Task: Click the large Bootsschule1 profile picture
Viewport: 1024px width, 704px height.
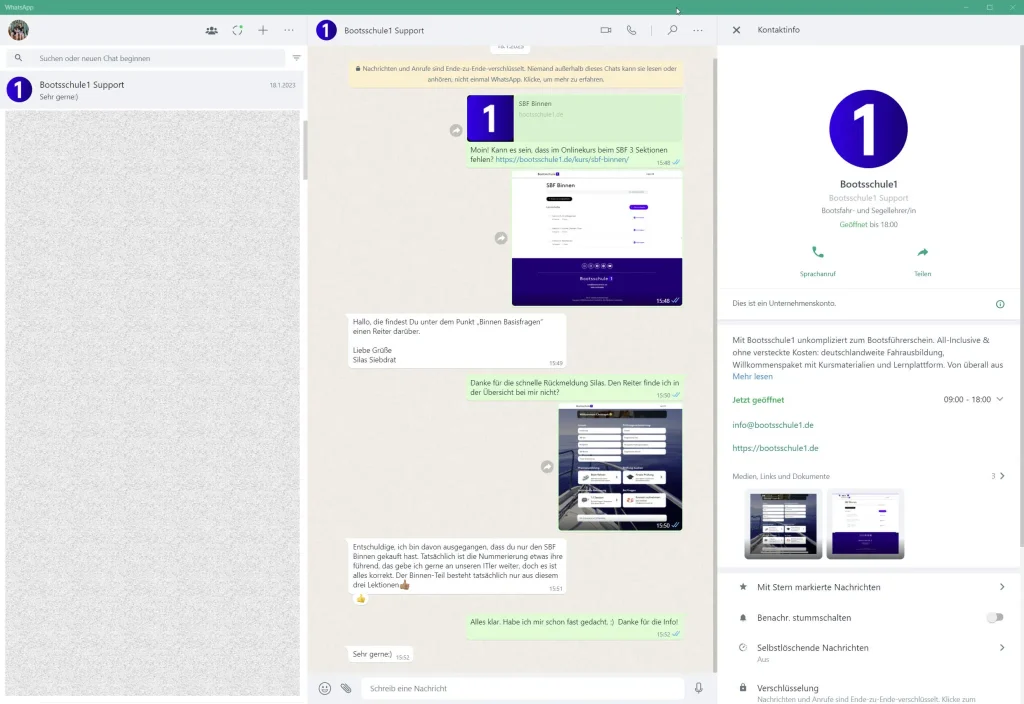Action: [x=868, y=129]
